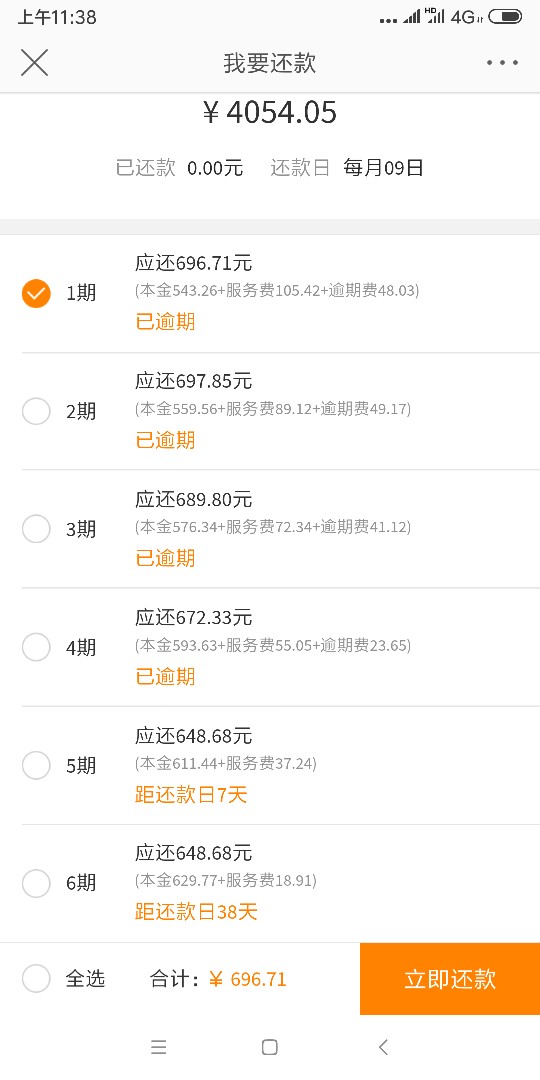The height and width of the screenshot is (1080, 540).
Task: Tap the X close icon in header
Action: [34, 63]
